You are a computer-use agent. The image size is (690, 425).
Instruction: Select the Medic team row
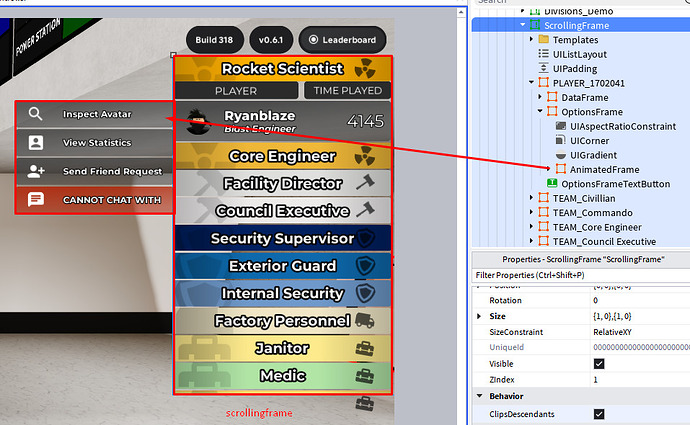283,375
